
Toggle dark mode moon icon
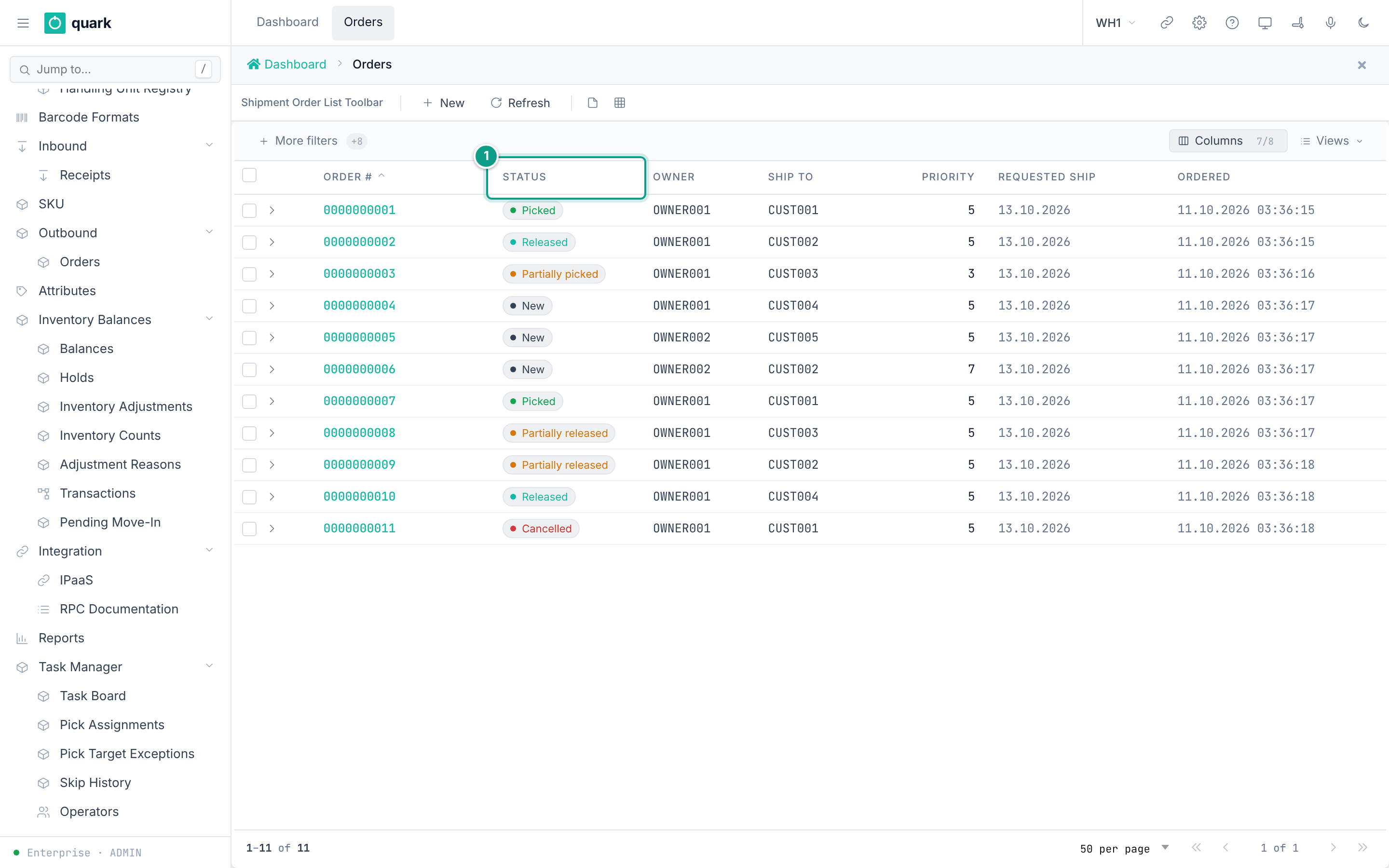click(1363, 23)
